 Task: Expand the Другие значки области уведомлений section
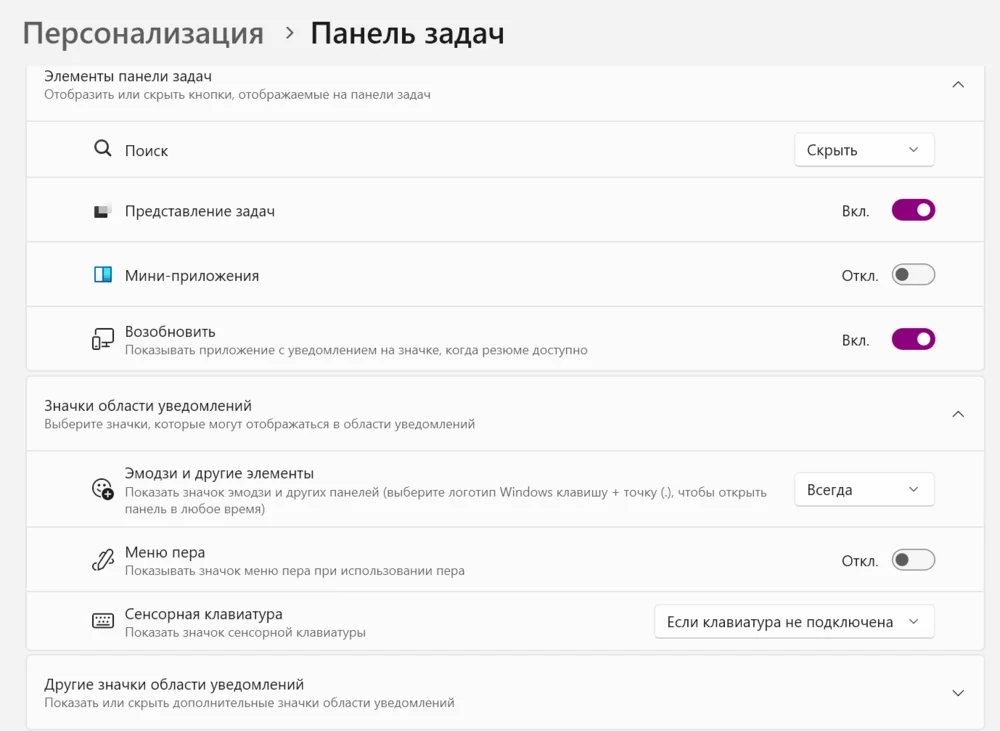pyautogui.click(x=958, y=693)
